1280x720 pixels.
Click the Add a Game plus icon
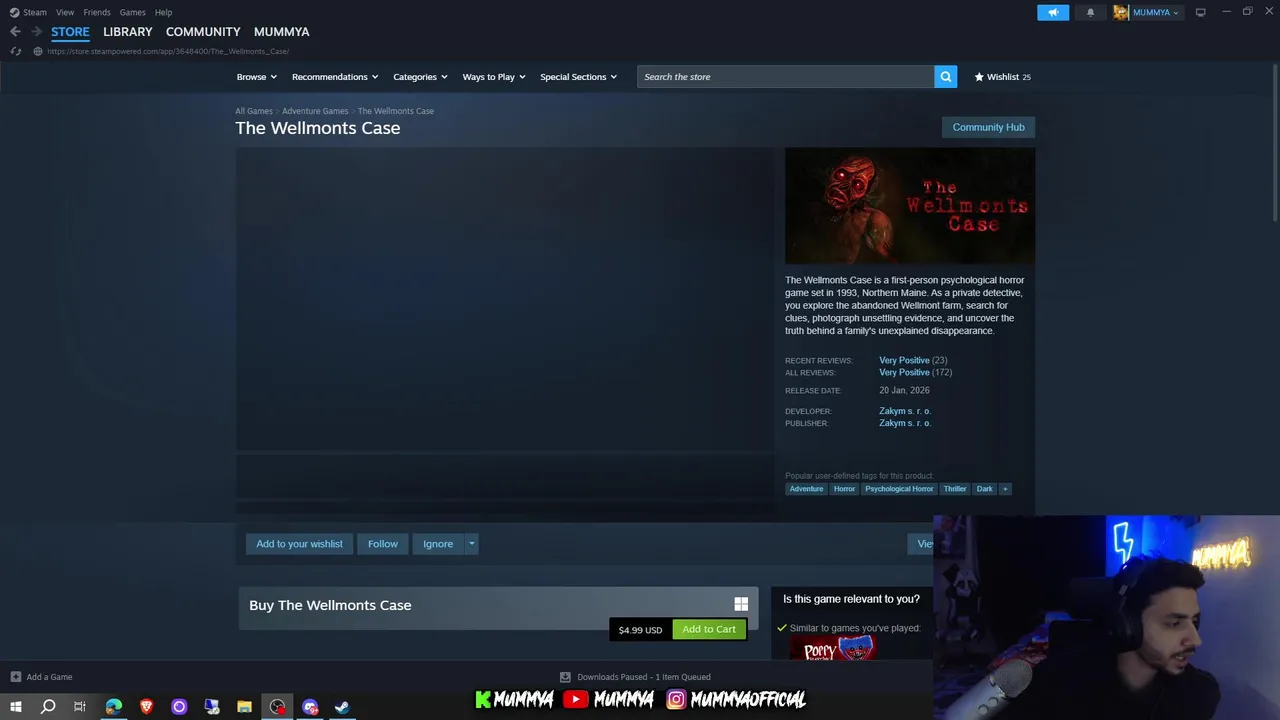pos(15,677)
